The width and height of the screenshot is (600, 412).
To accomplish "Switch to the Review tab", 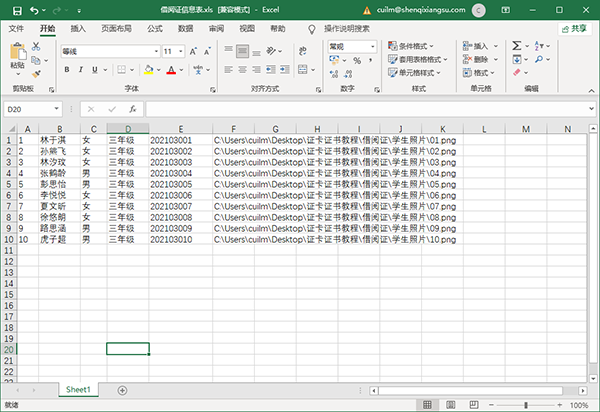I will (216, 29).
